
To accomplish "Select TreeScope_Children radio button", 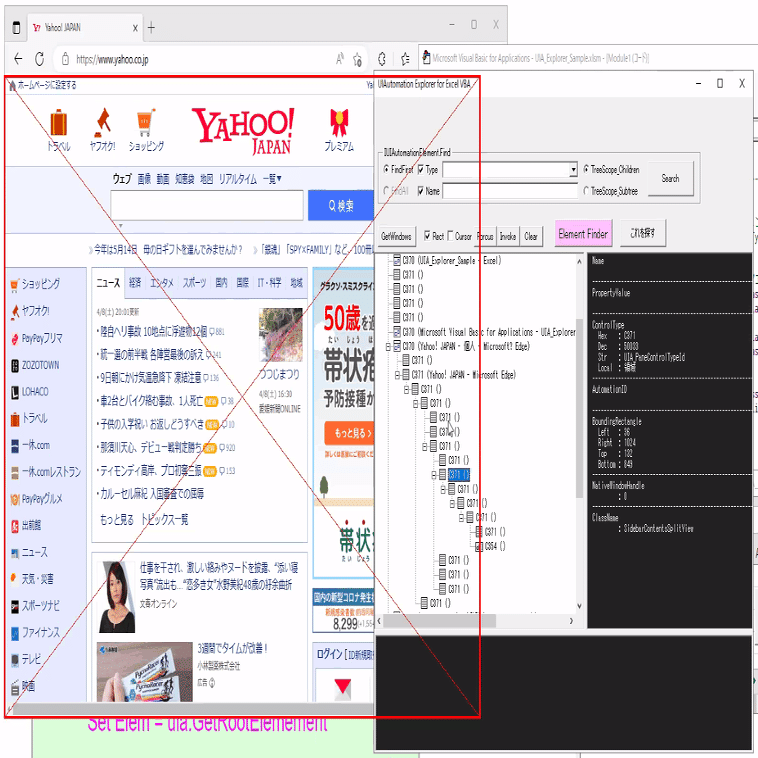I will [x=586, y=169].
